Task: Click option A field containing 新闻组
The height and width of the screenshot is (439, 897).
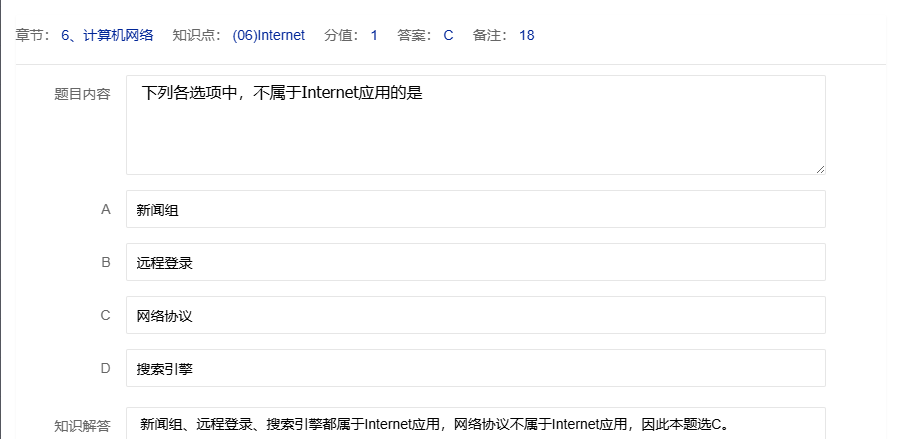Action: pyautogui.click(x=475, y=209)
